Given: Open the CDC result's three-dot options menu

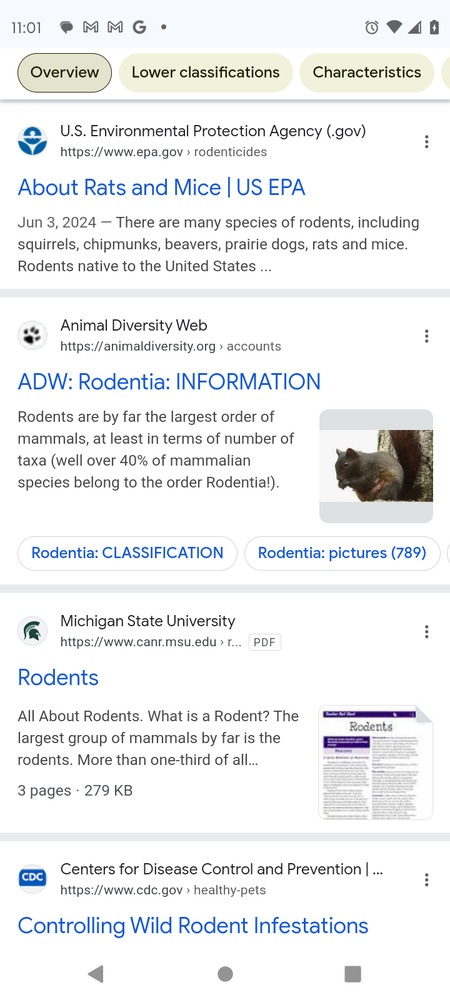Looking at the screenshot, I should coord(426,879).
